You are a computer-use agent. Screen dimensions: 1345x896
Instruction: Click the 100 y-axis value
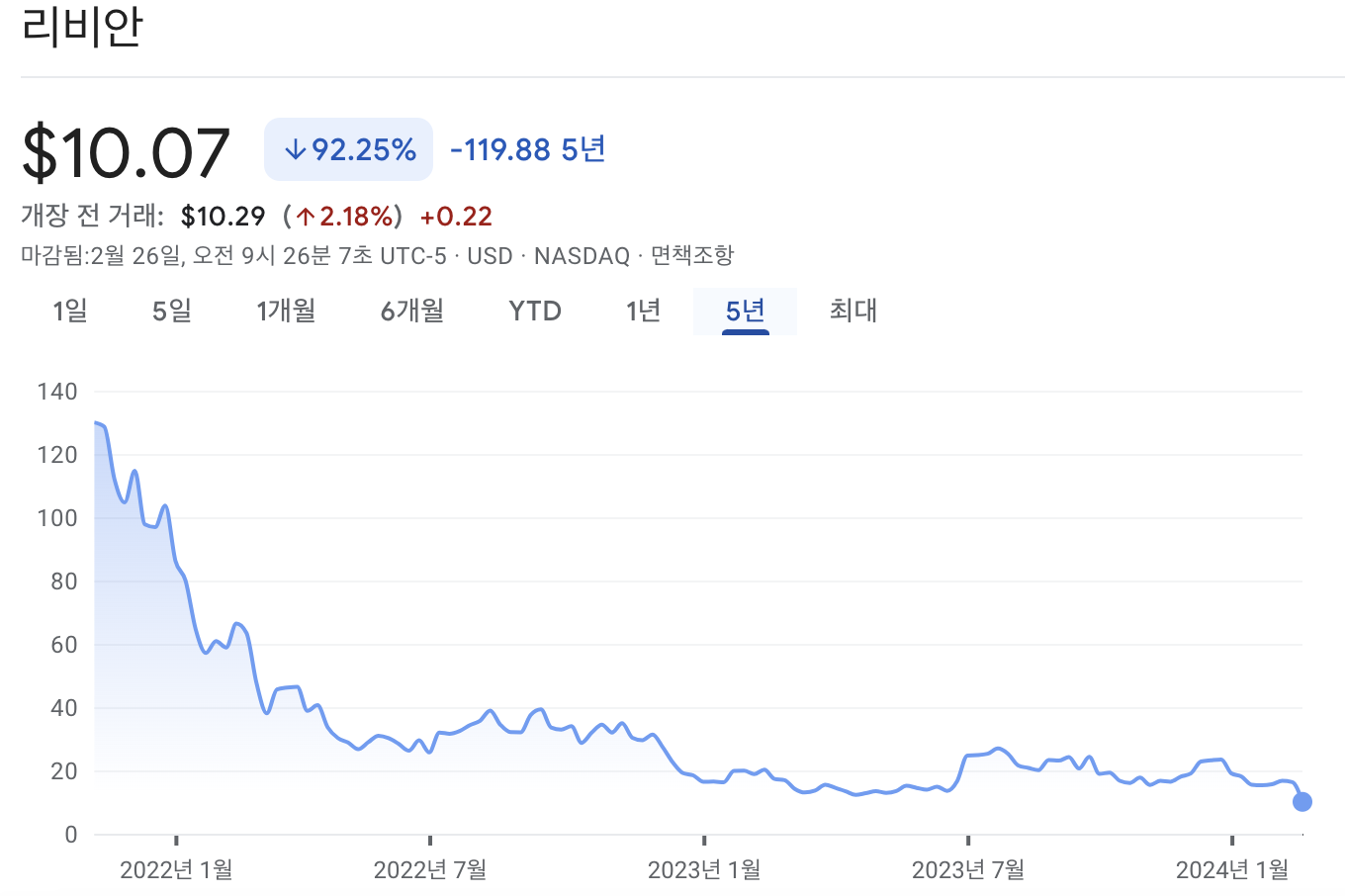[57, 518]
